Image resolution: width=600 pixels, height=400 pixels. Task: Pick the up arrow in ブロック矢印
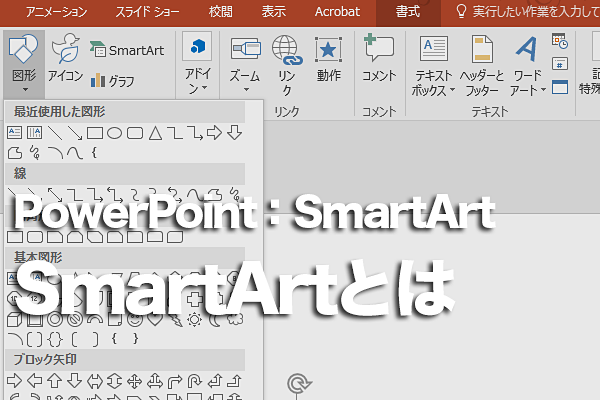pos(54,381)
